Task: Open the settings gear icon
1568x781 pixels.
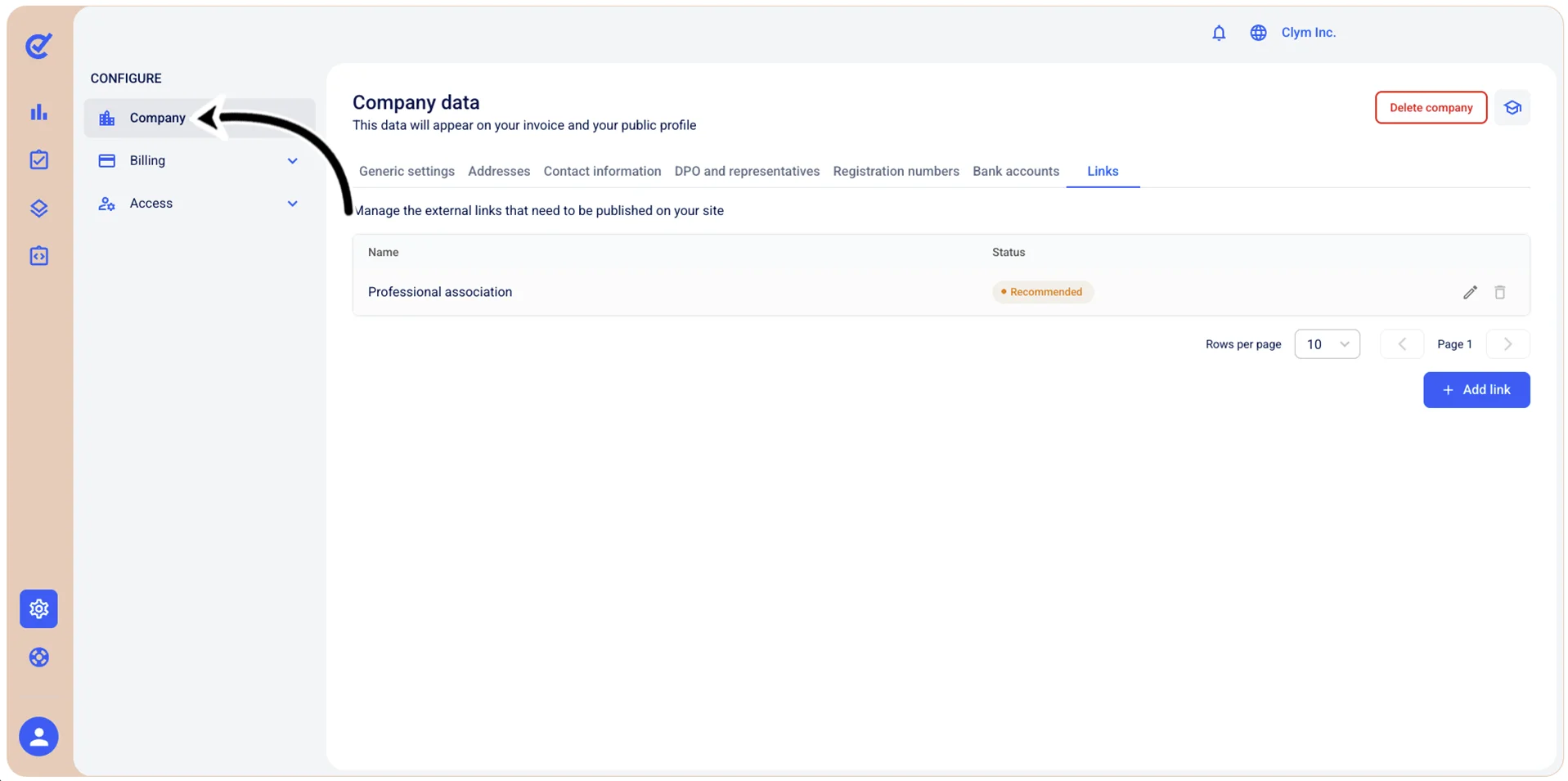Action: pyautogui.click(x=38, y=608)
